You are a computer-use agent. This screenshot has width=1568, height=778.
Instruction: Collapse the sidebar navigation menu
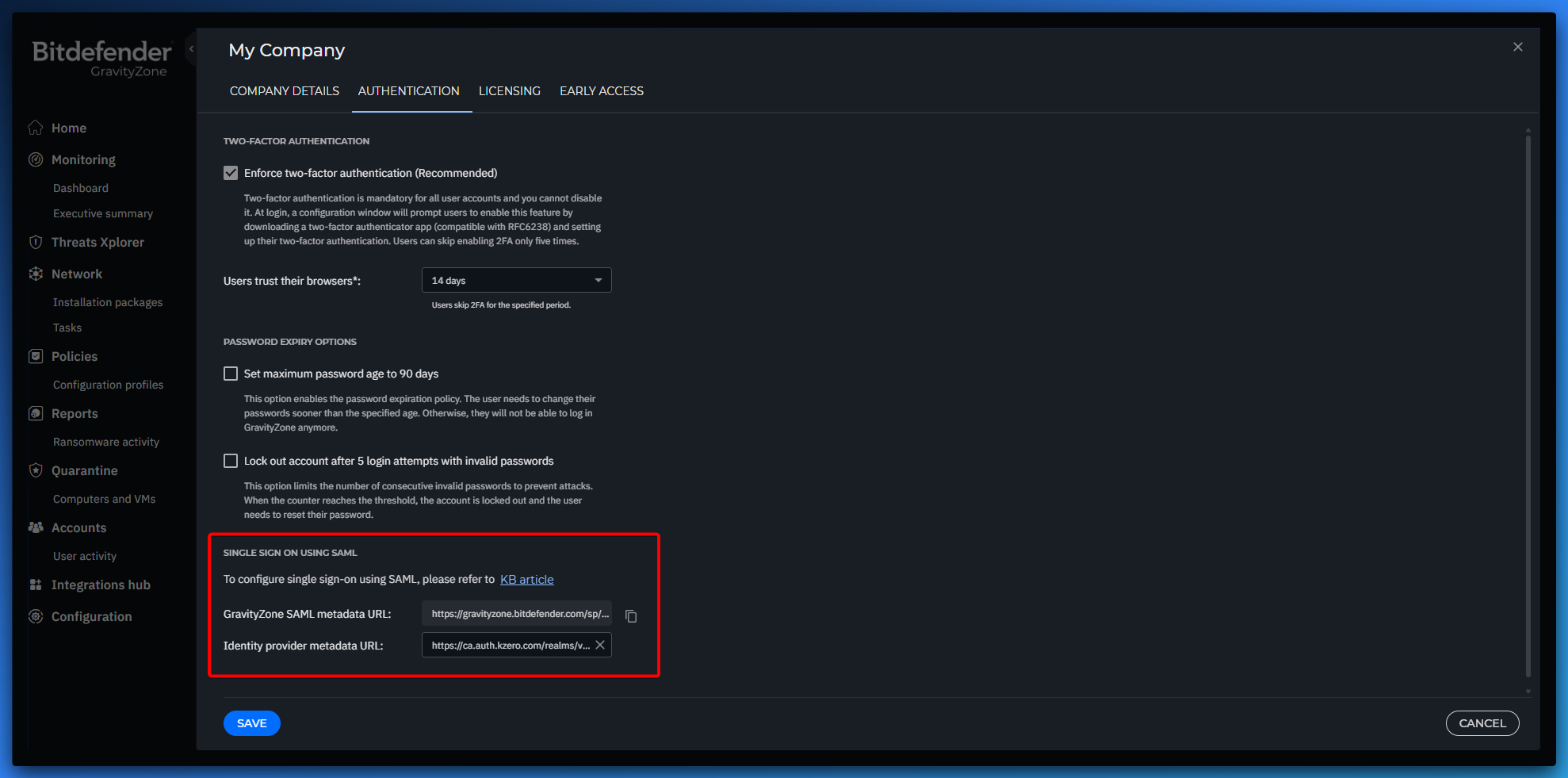click(x=191, y=49)
